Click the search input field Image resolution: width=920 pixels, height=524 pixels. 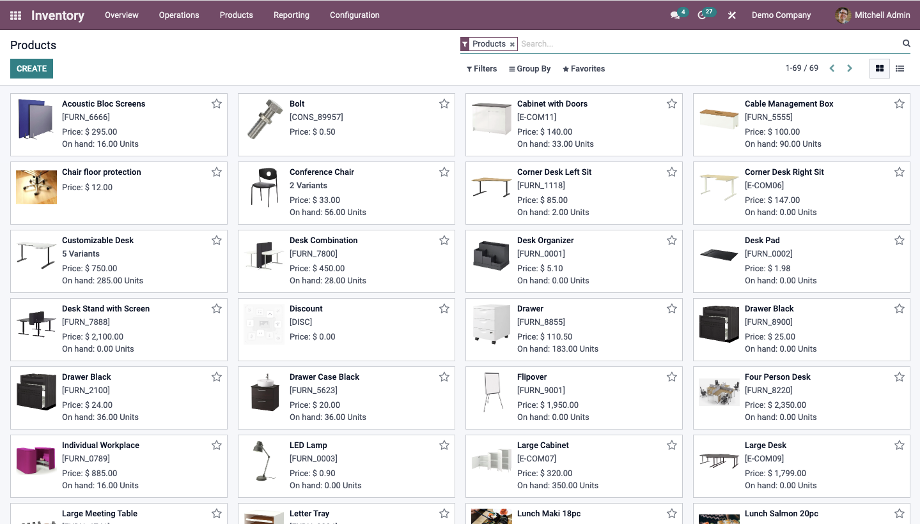709,44
